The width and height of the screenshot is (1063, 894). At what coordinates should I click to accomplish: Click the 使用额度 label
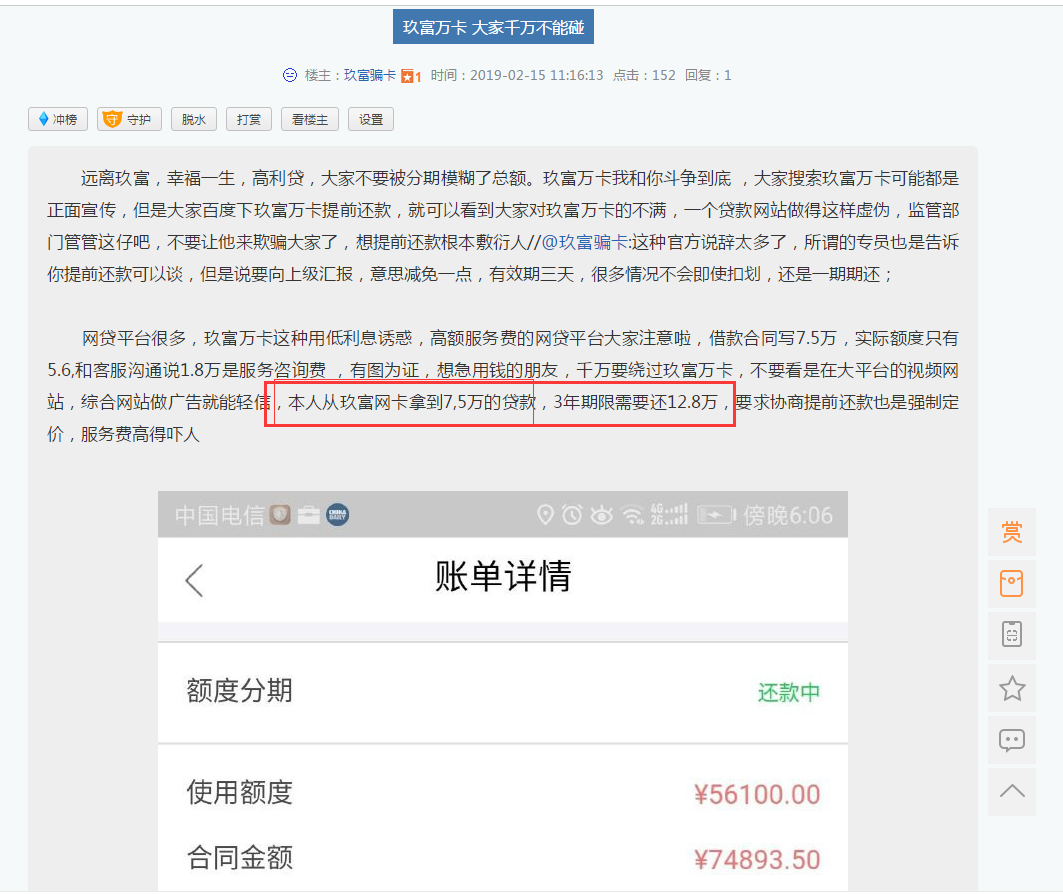[239, 792]
